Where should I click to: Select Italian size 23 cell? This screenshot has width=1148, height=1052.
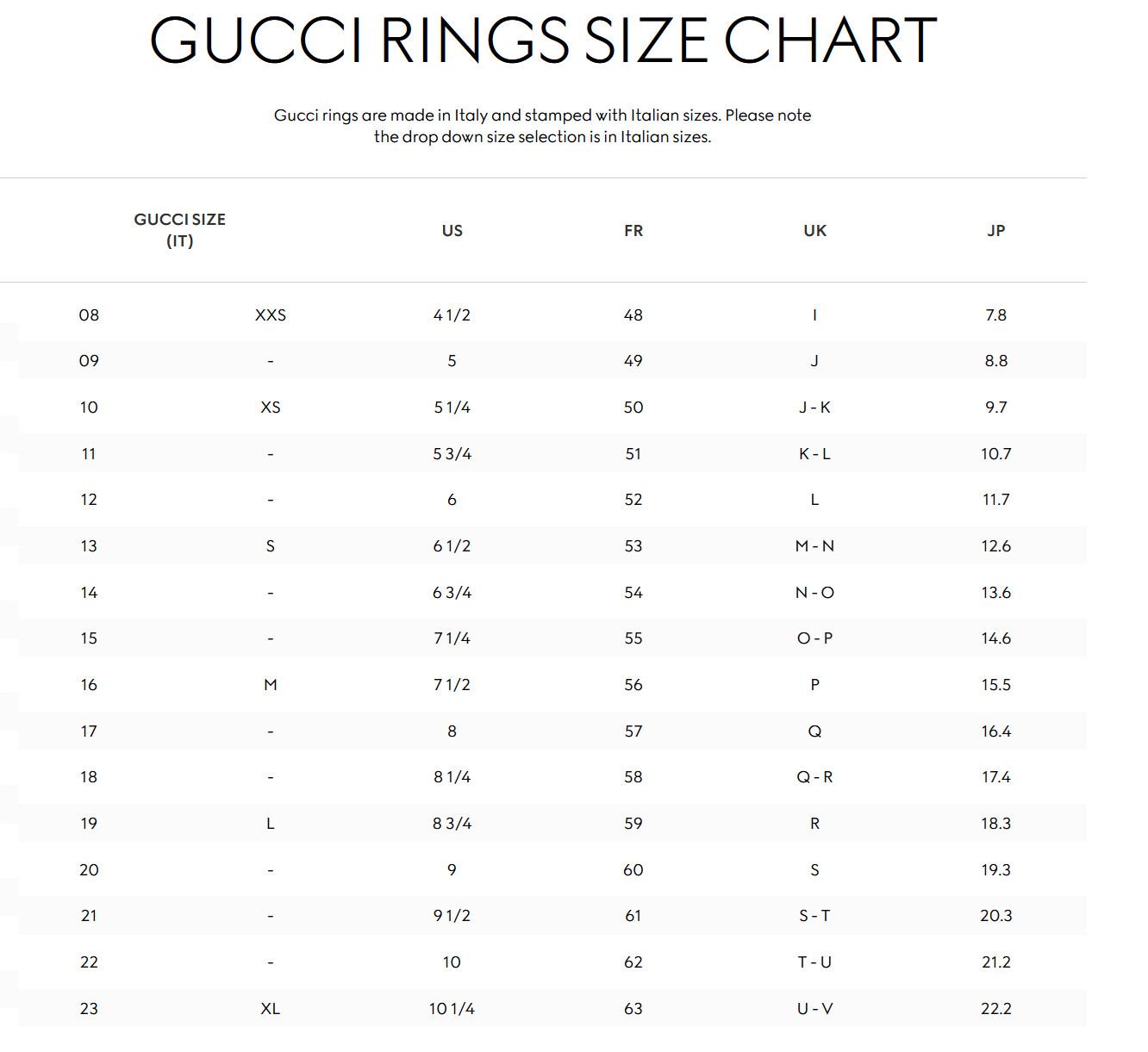click(x=89, y=1009)
